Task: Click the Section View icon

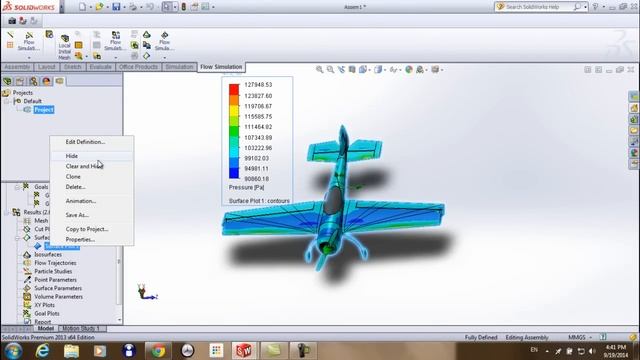Action: point(352,70)
